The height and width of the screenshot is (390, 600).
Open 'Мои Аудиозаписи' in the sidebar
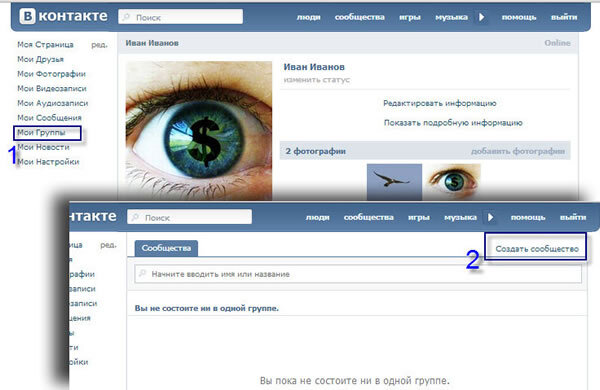coord(52,103)
